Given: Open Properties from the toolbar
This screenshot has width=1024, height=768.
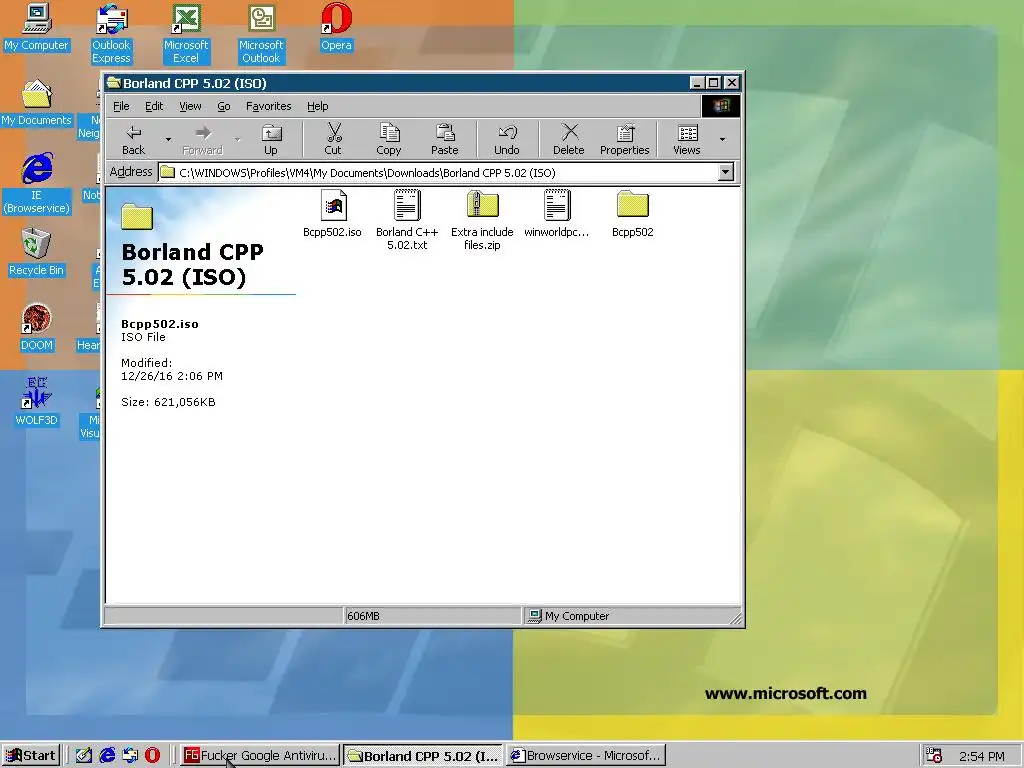Looking at the screenshot, I should (x=625, y=140).
